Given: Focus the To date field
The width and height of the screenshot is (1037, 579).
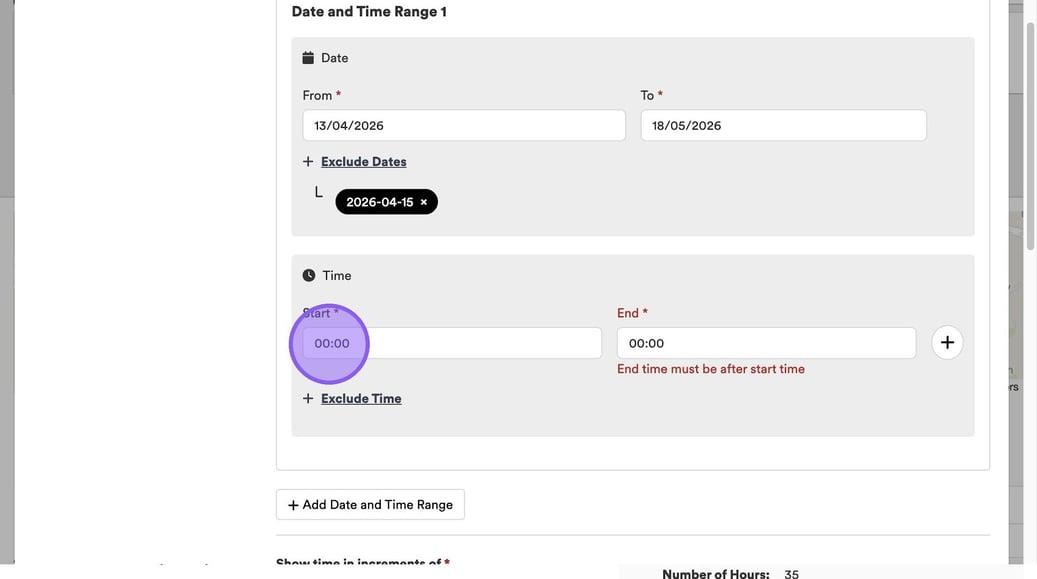Looking at the screenshot, I should tap(783, 126).
